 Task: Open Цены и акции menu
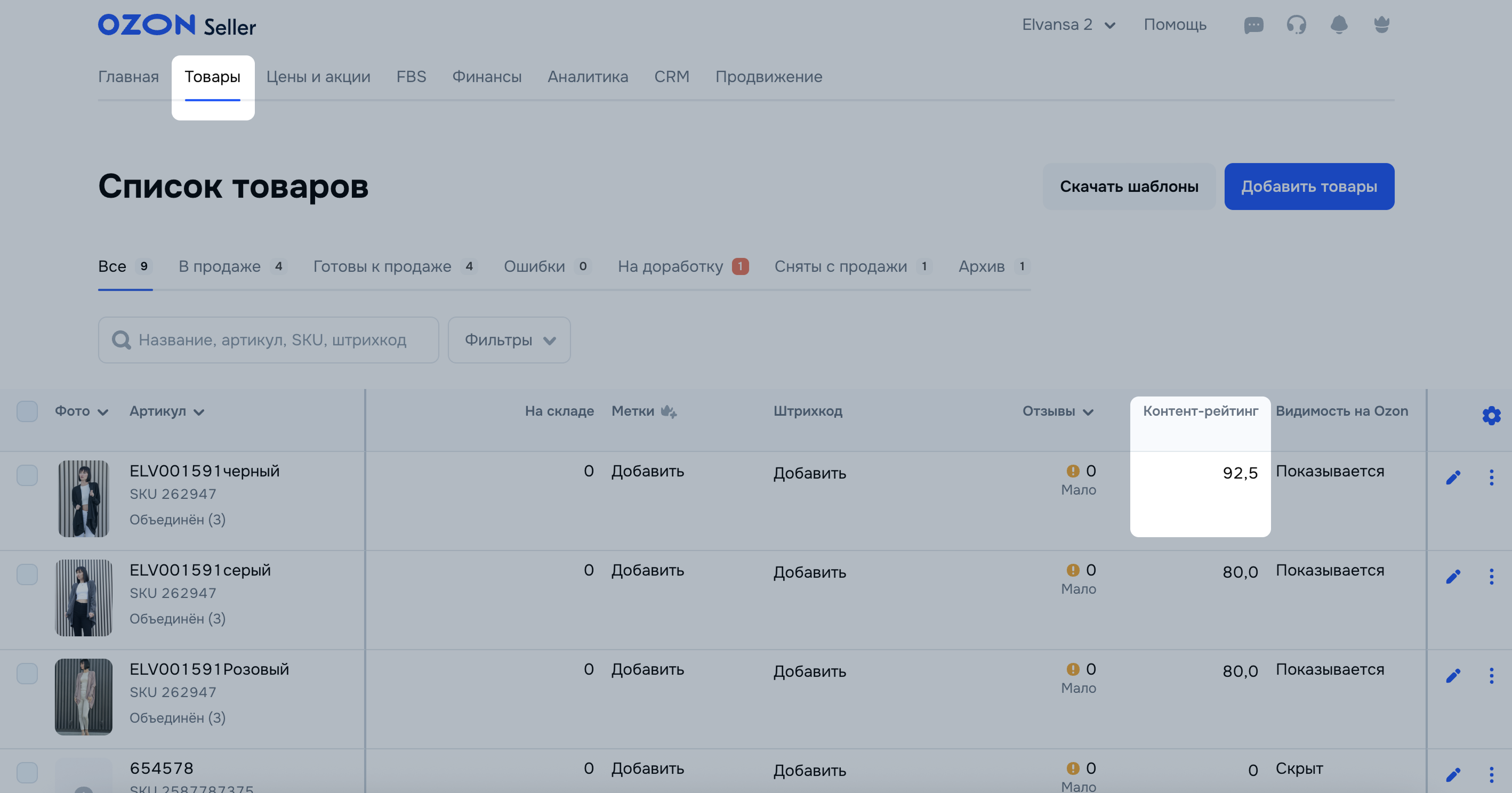pos(318,77)
